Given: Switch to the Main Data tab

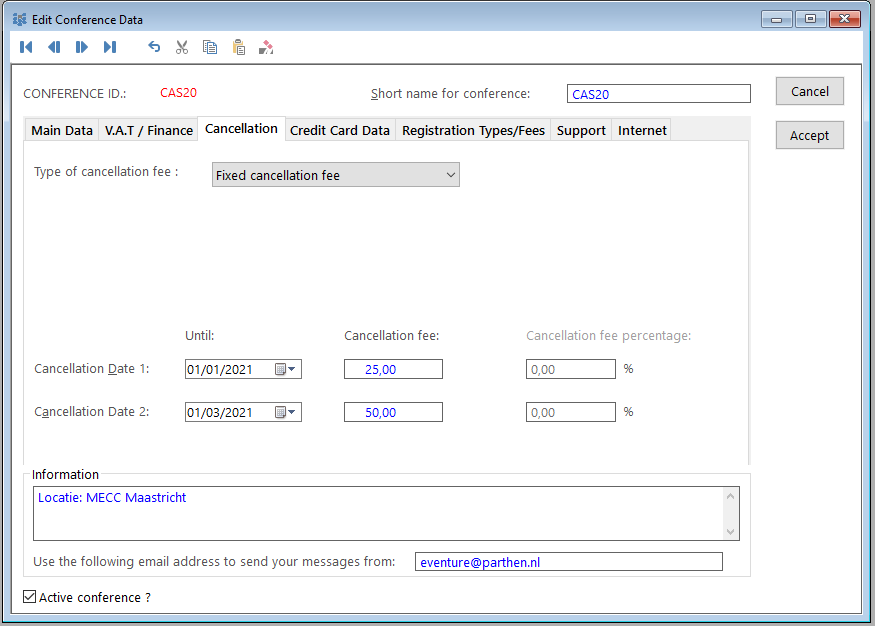Looking at the screenshot, I should click(62, 131).
